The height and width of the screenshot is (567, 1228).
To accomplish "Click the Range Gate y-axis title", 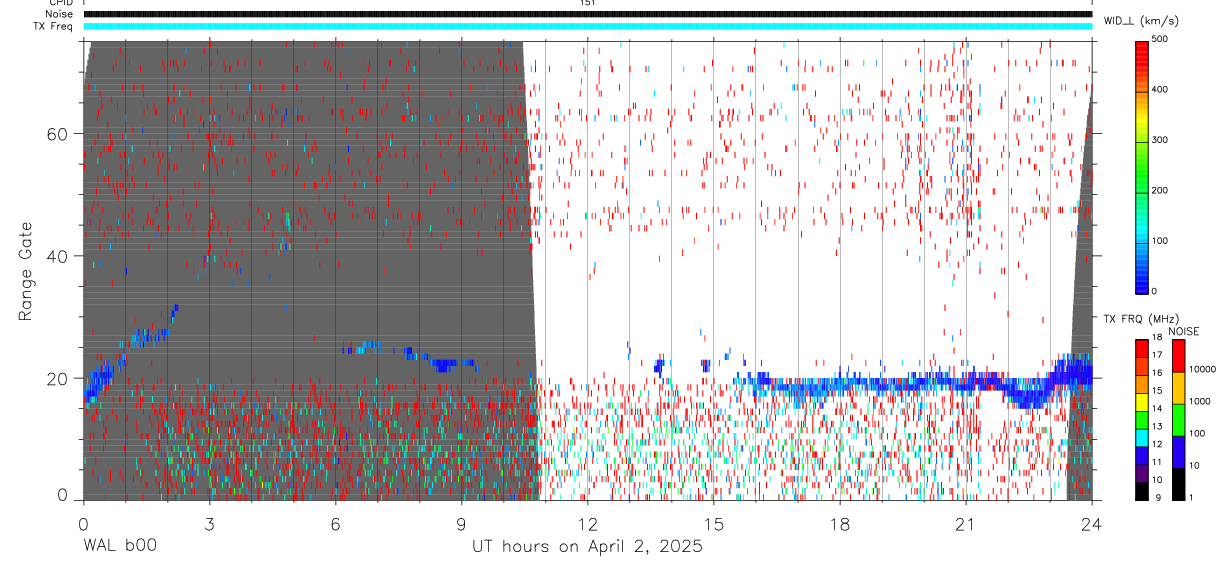I will 27,270.
